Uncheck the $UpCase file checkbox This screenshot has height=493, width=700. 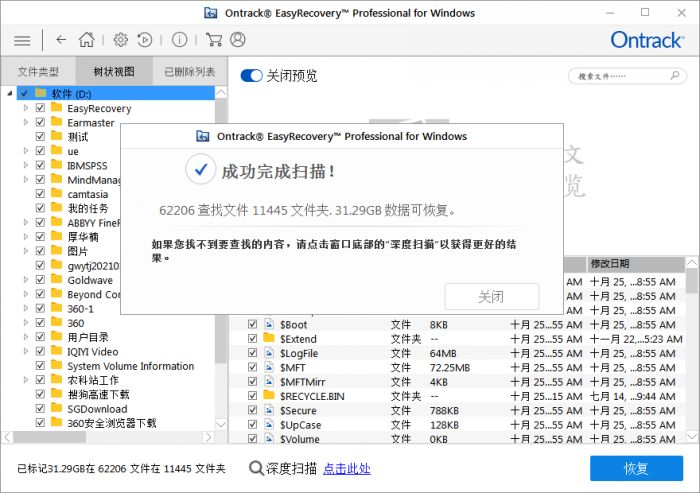(x=253, y=424)
